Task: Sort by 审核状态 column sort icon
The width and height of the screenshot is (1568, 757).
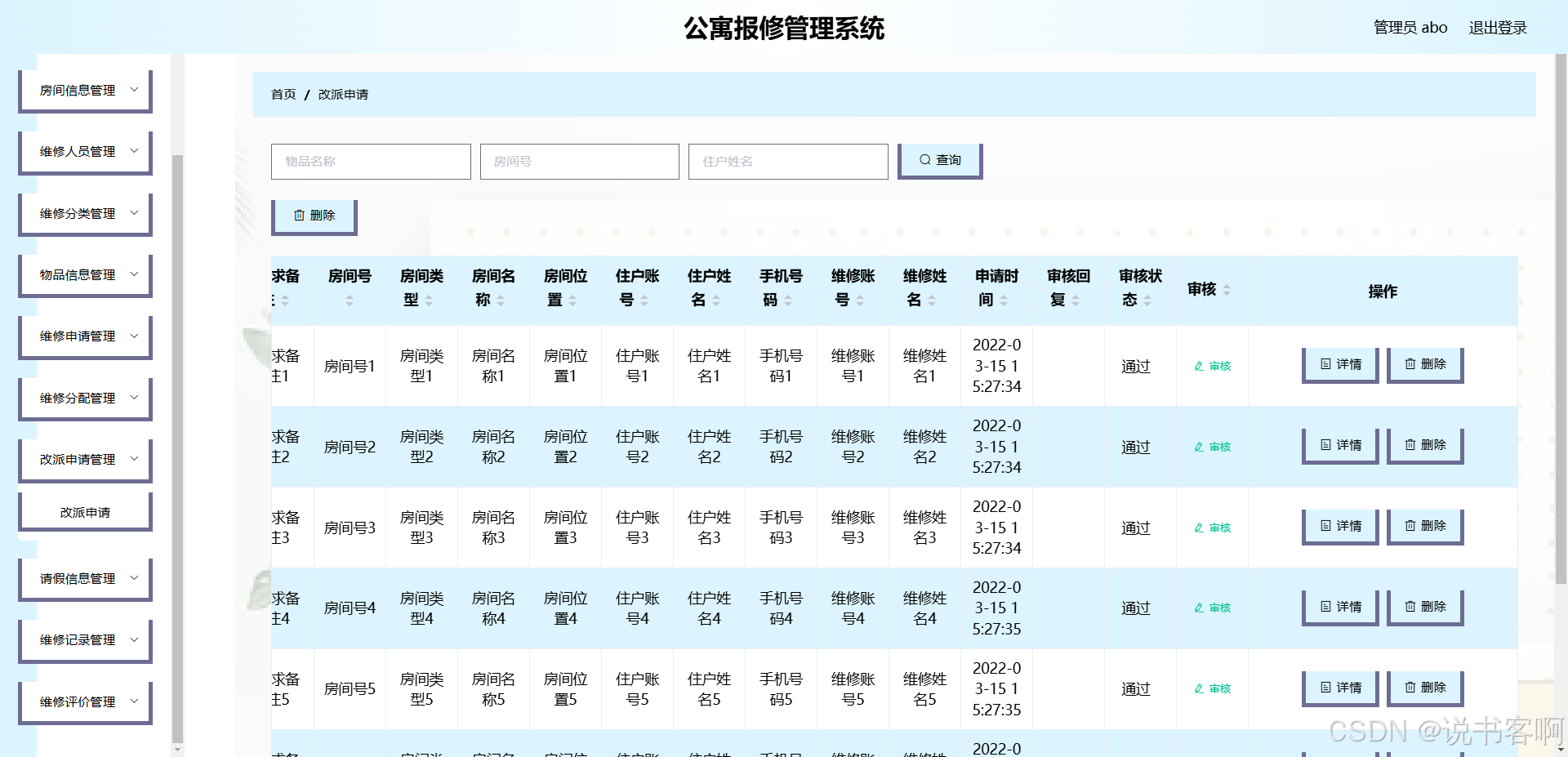Action: (x=1147, y=301)
